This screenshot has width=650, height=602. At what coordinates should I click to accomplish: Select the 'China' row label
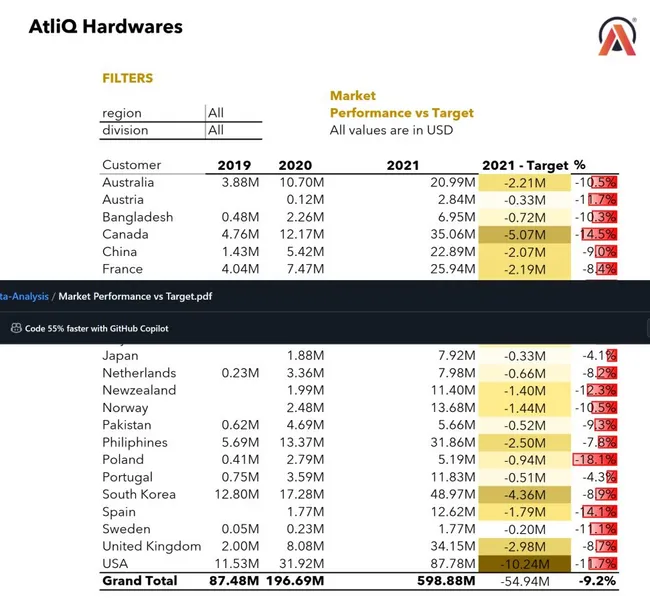(x=119, y=252)
